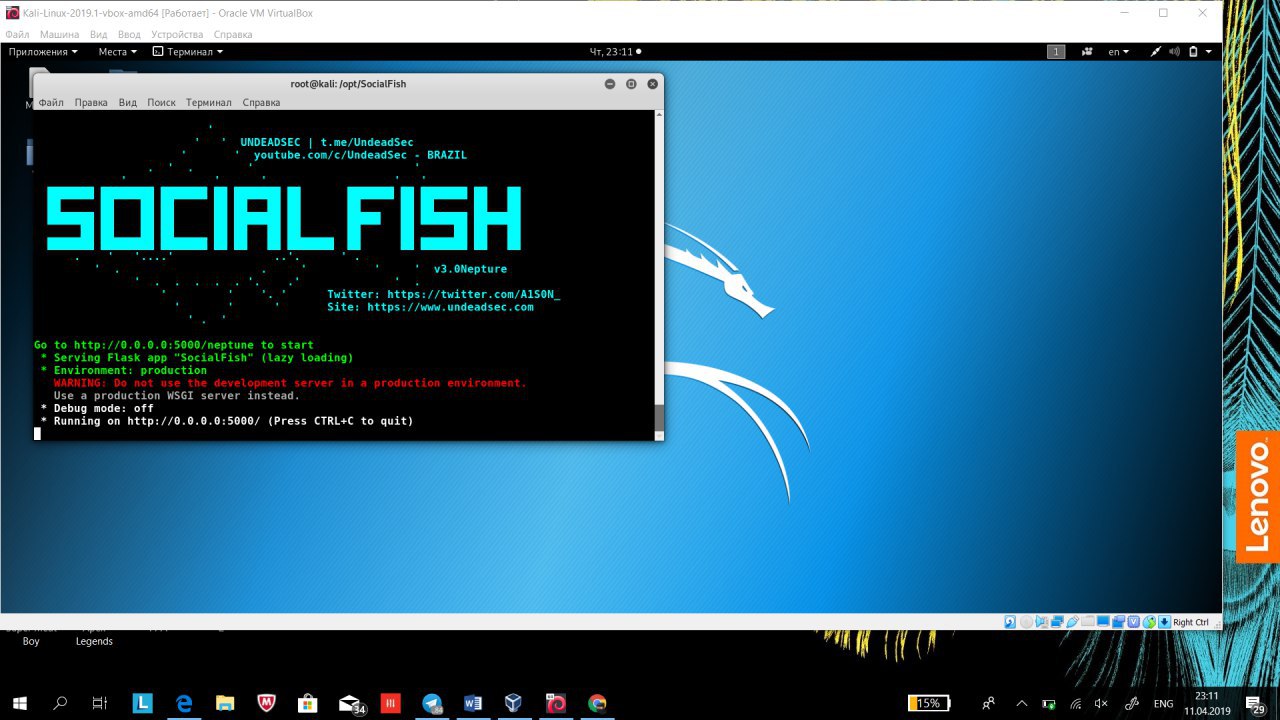Click the red striped app icon on taskbar
Viewport: 1280px width, 720px height.
point(390,703)
